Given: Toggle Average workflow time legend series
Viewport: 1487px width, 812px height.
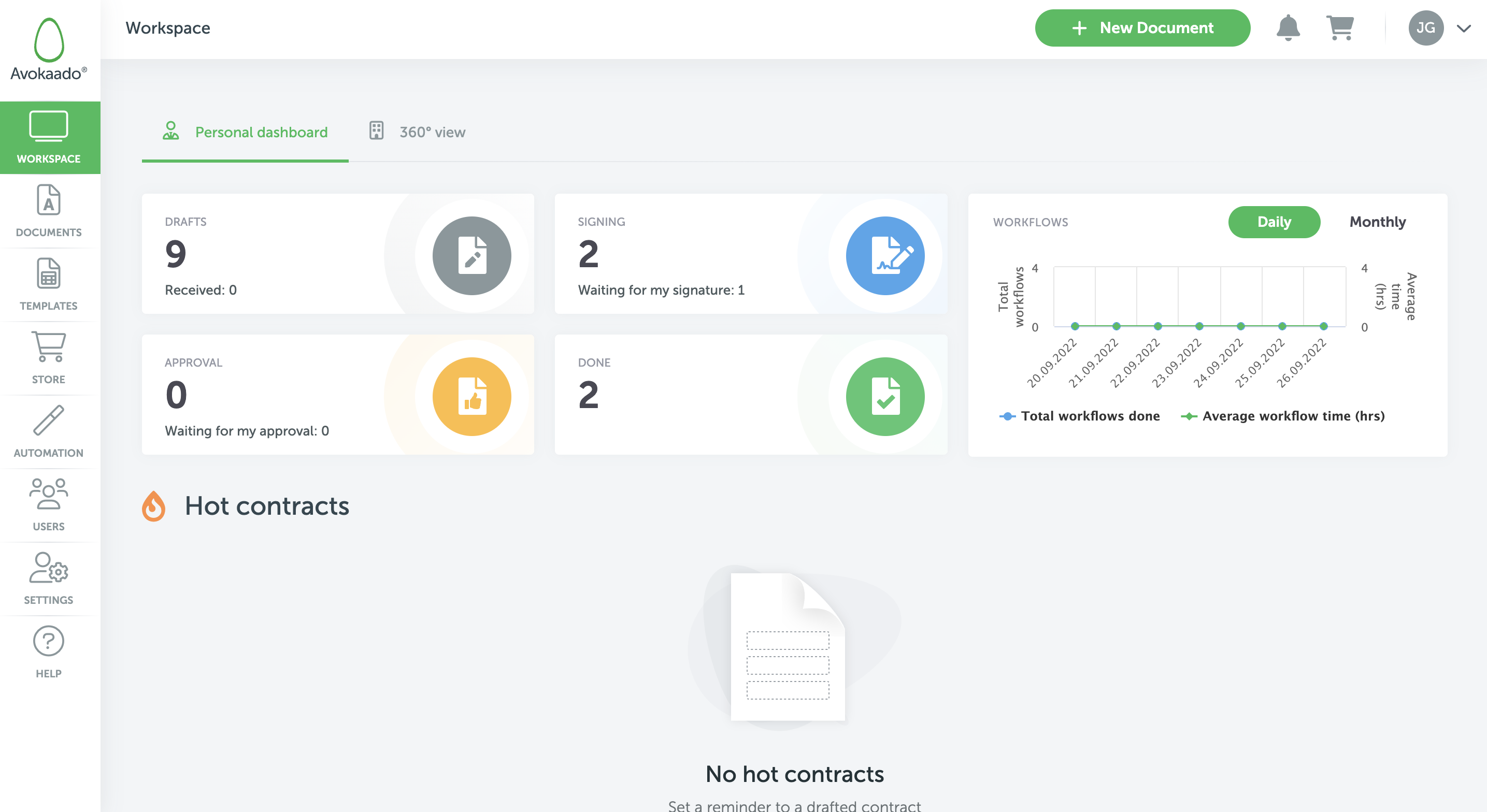Looking at the screenshot, I should click(1283, 416).
